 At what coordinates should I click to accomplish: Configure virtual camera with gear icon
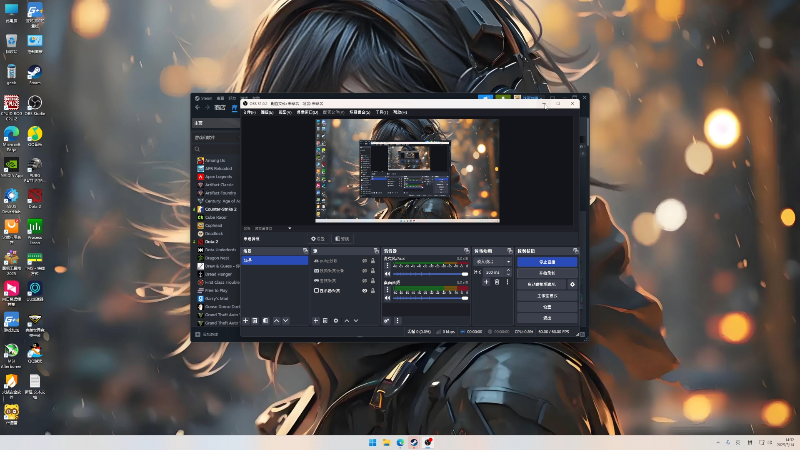[x=572, y=284]
